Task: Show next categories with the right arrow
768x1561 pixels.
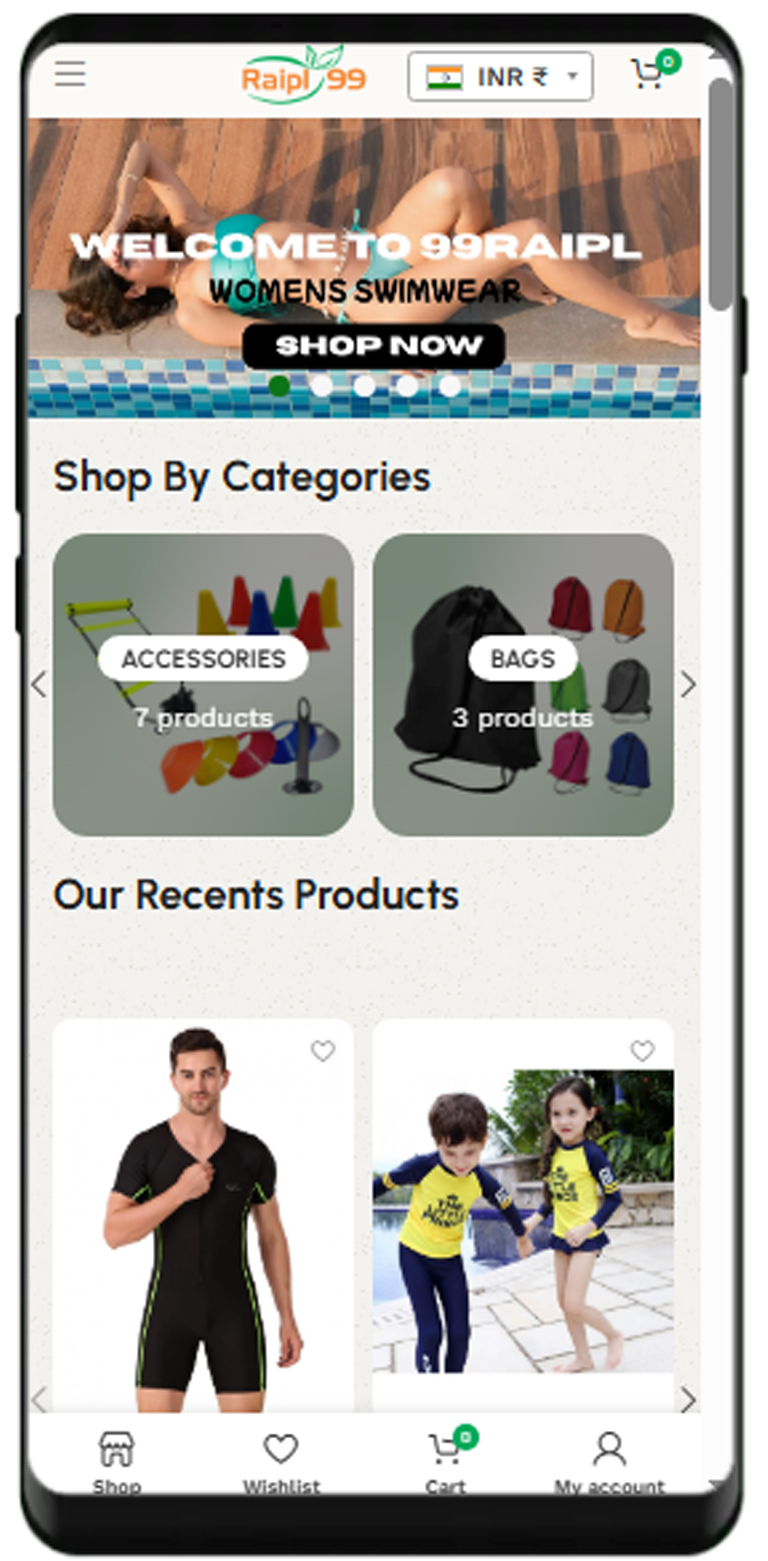Action: (x=688, y=685)
